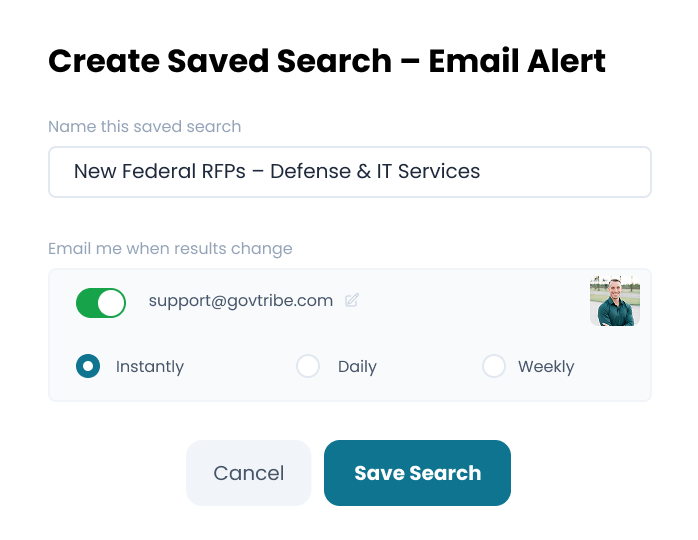Viewport: 698px width, 540px height.
Task: Click the pencil icon beside the email address
Action: (x=352, y=300)
